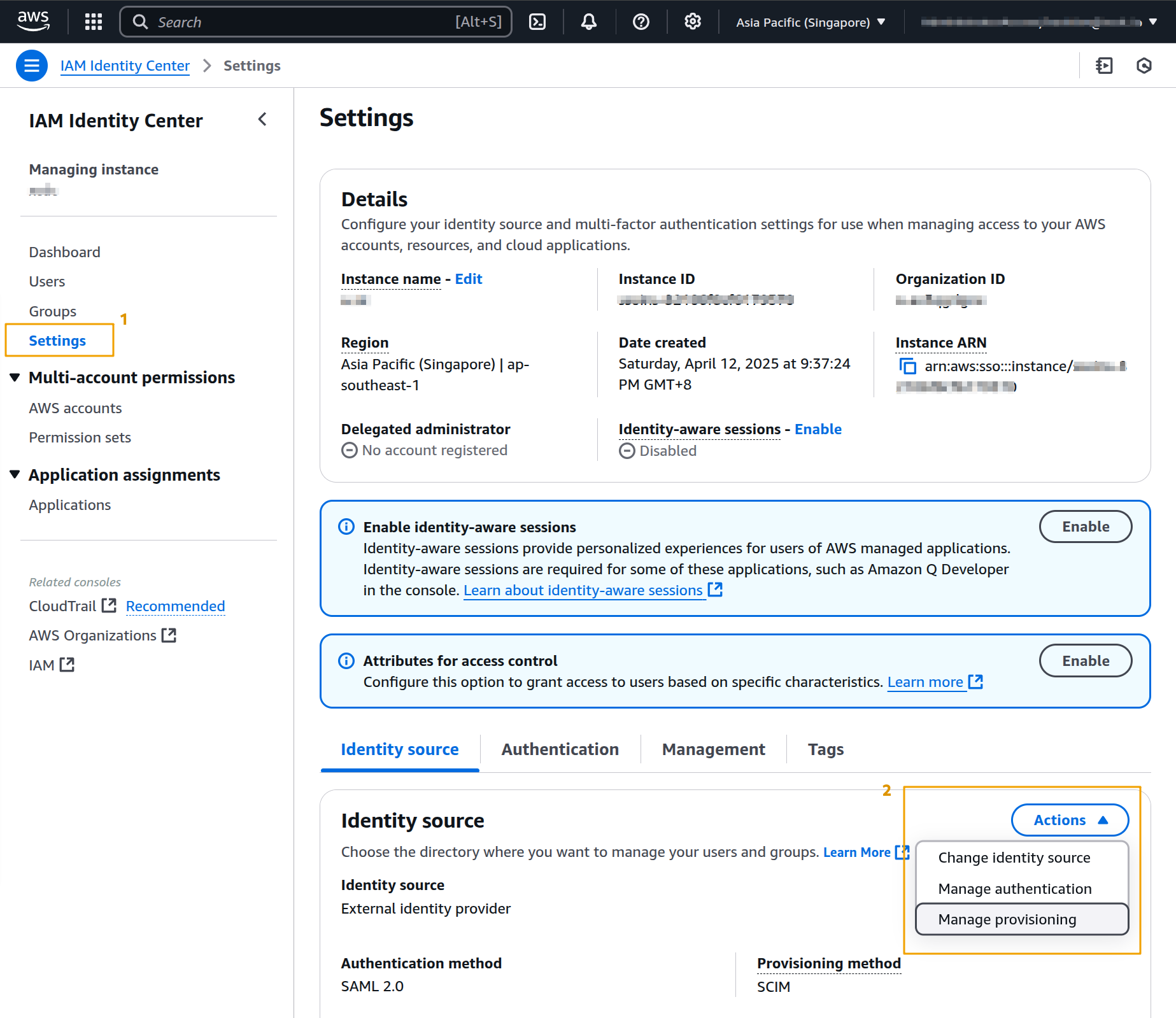Select the Identity source tab
Image resolution: width=1176 pixels, height=1018 pixels.
400,749
